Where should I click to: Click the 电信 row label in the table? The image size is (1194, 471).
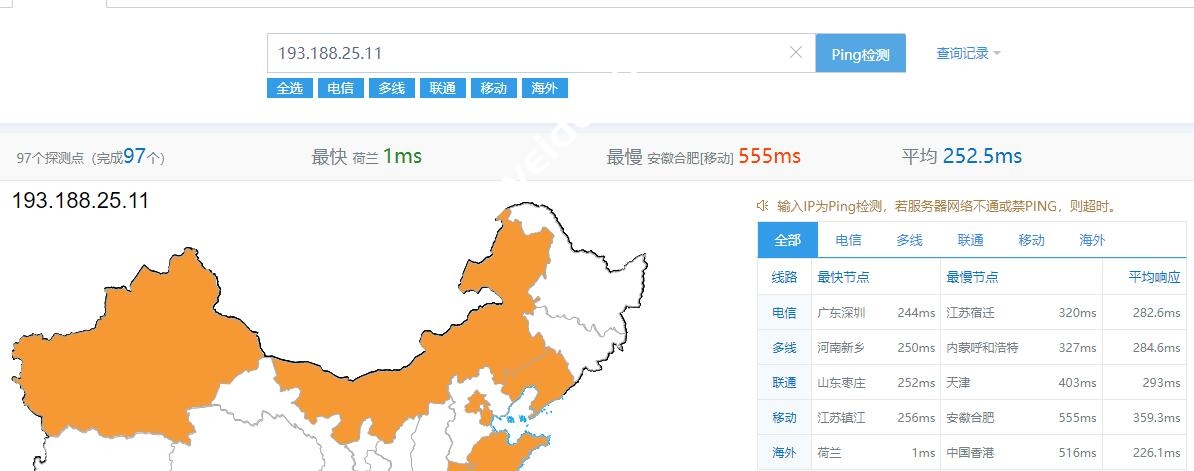[x=784, y=313]
